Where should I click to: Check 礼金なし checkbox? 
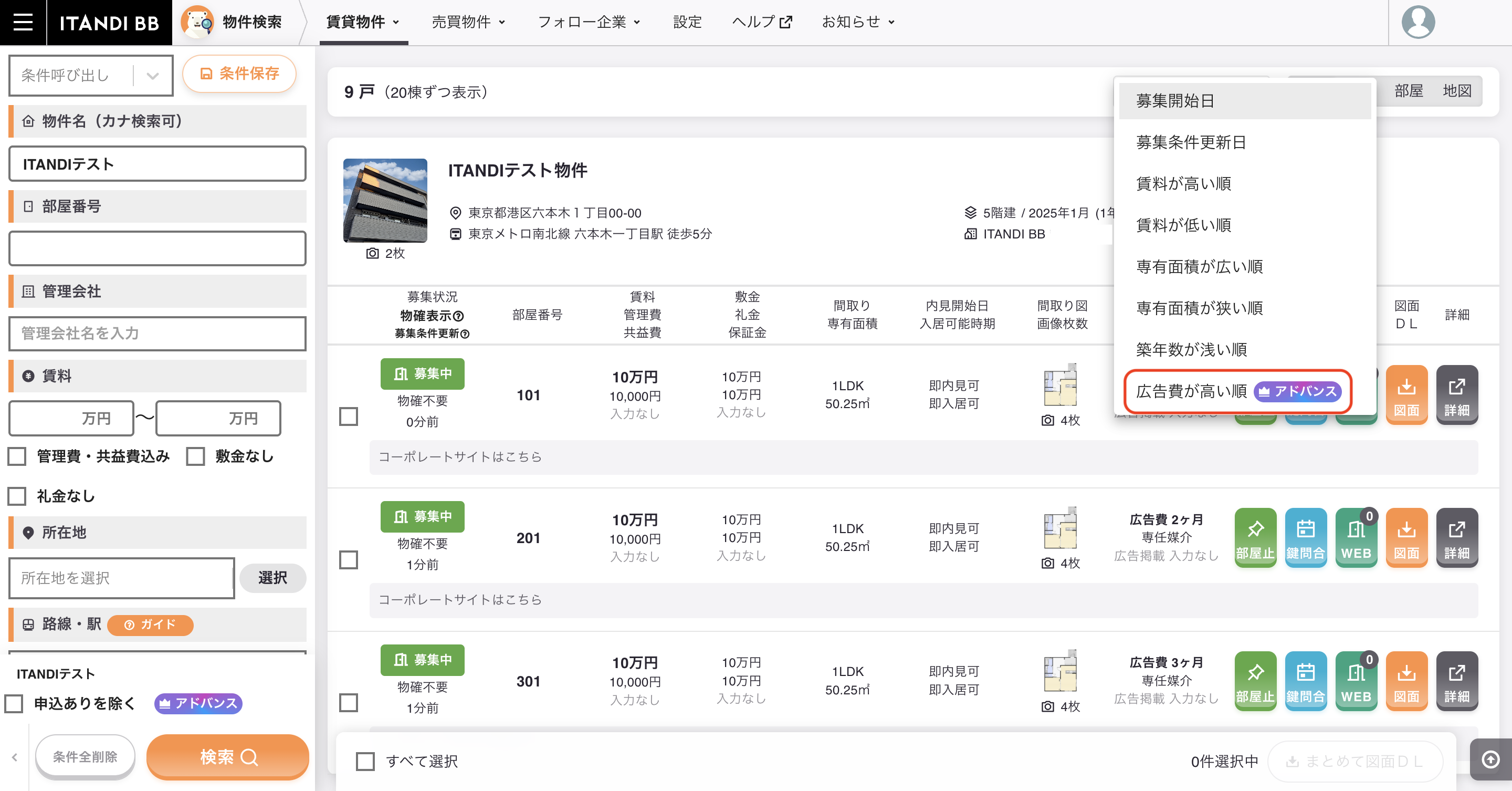[x=17, y=496]
